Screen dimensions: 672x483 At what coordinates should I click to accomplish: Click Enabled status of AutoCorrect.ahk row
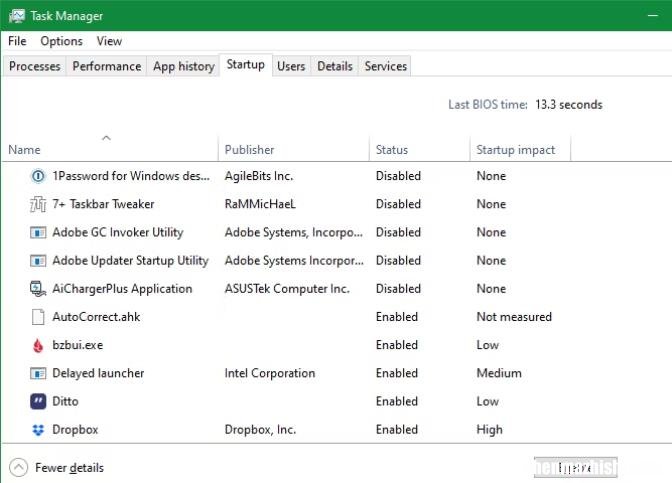coord(396,317)
